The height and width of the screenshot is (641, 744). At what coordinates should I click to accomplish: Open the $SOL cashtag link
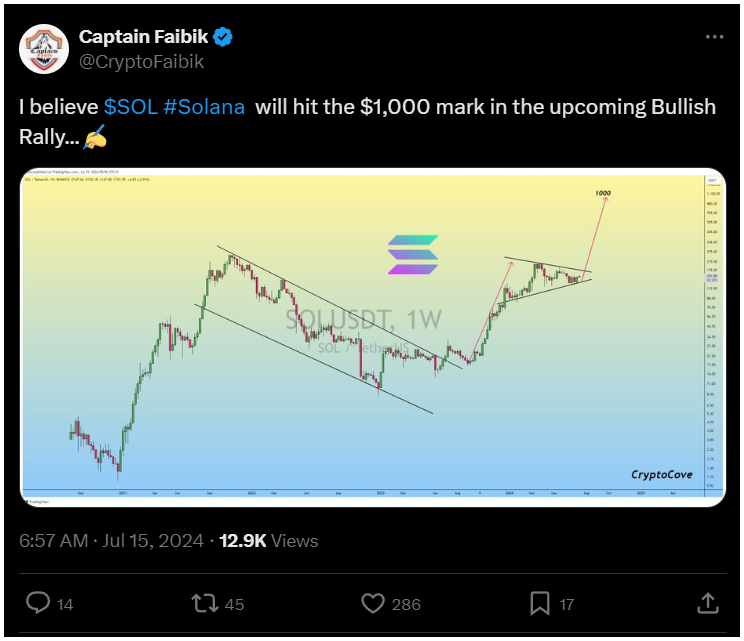pos(130,107)
